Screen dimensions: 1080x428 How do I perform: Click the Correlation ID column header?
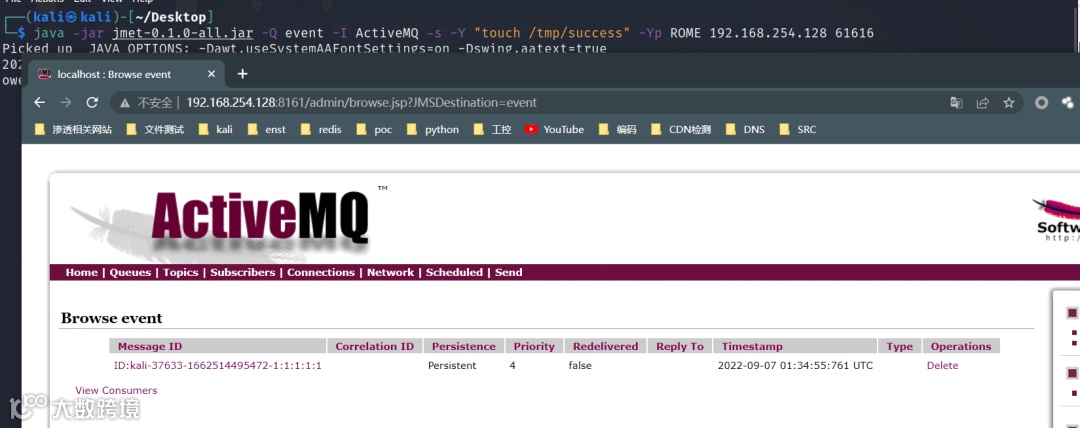click(x=375, y=346)
